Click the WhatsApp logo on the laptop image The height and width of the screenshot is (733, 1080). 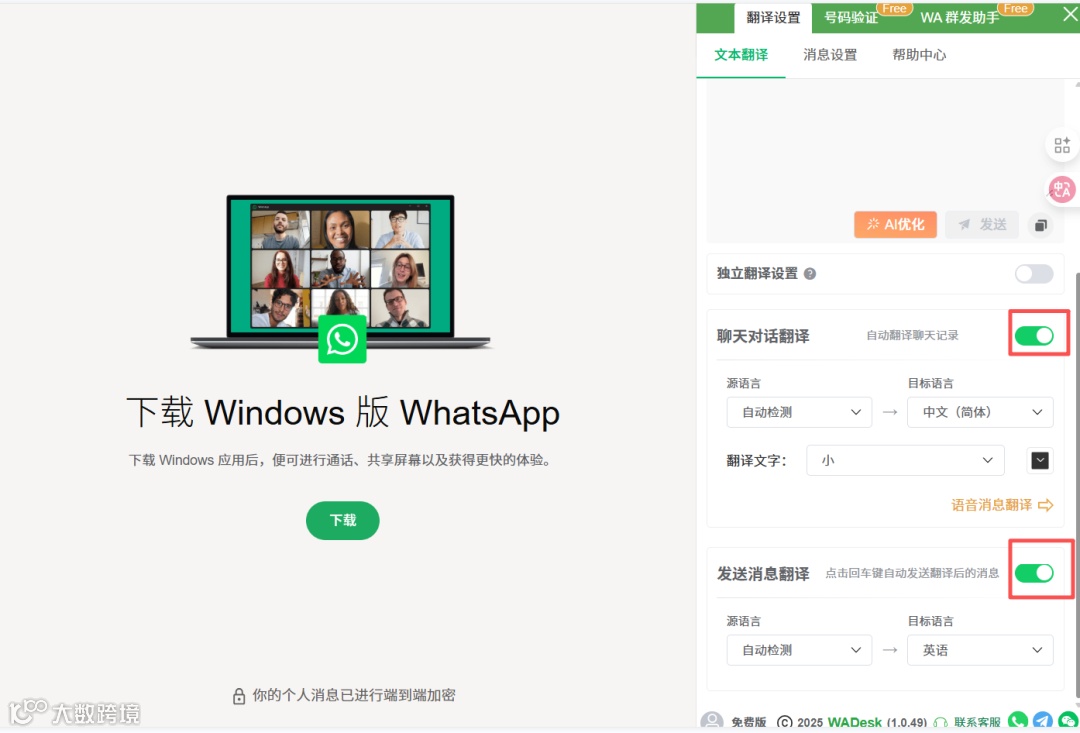pyautogui.click(x=342, y=339)
